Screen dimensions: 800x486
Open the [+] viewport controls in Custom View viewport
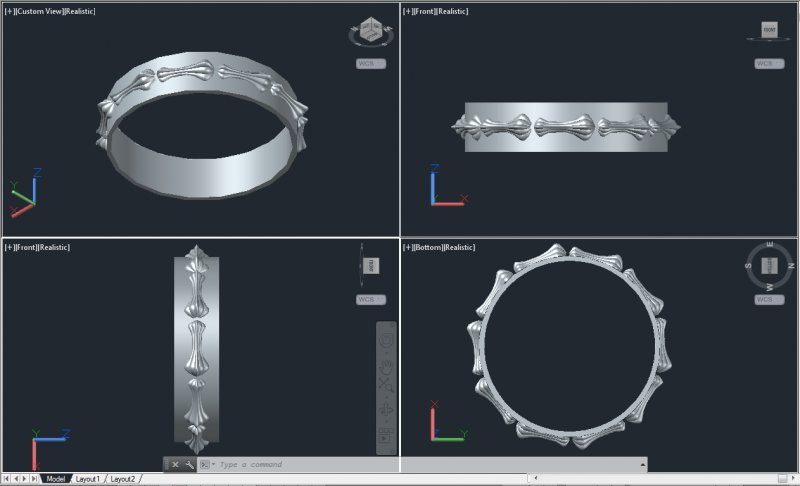[10, 11]
